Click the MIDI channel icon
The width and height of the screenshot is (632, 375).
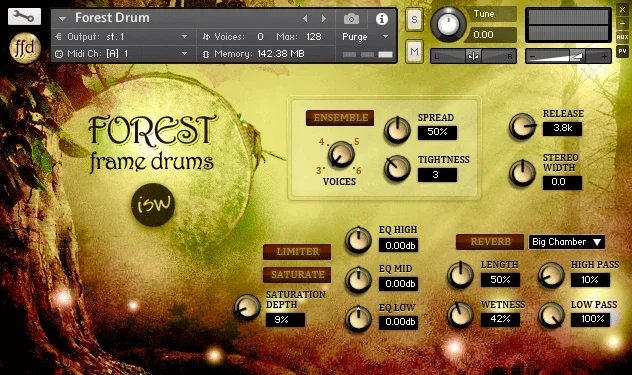59,54
